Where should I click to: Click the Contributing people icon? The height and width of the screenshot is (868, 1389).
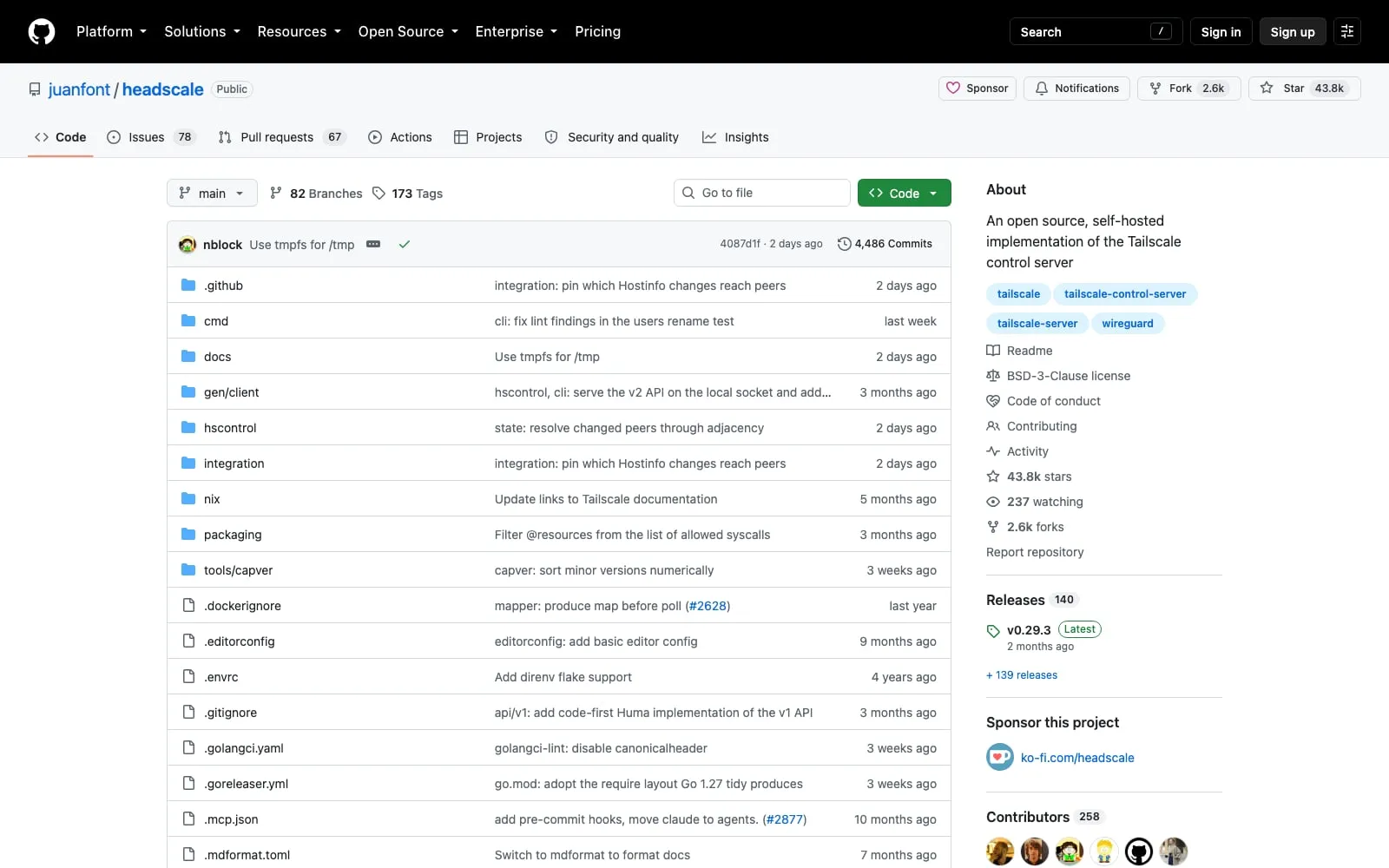993,426
